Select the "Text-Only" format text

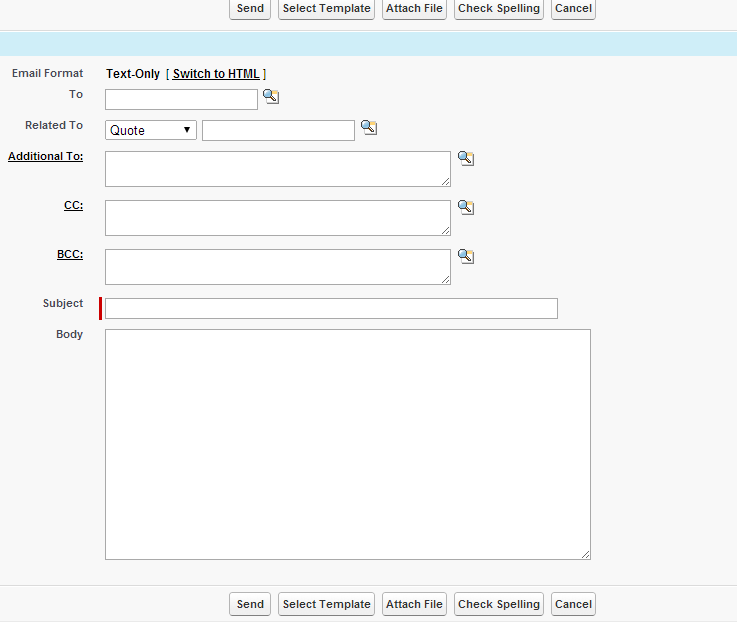pos(133,74)
